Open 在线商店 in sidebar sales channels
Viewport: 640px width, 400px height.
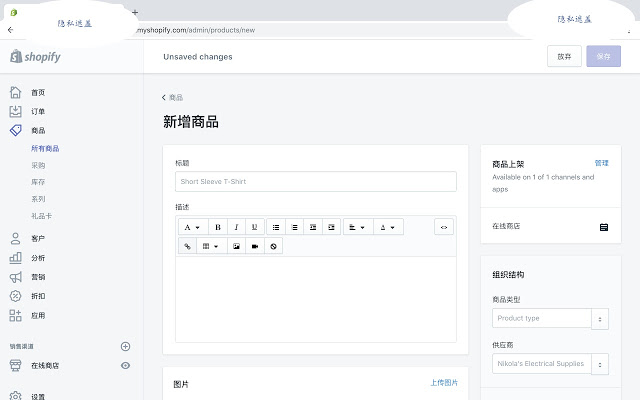45,365
